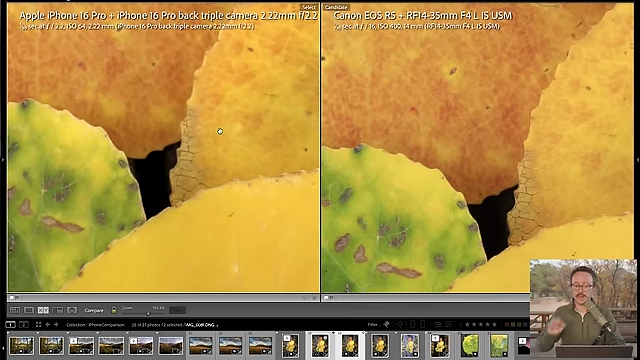The width and height of the screenshot is (640, 360).
Task: Filter by yellow color label
Action: (x=513, y=324)
